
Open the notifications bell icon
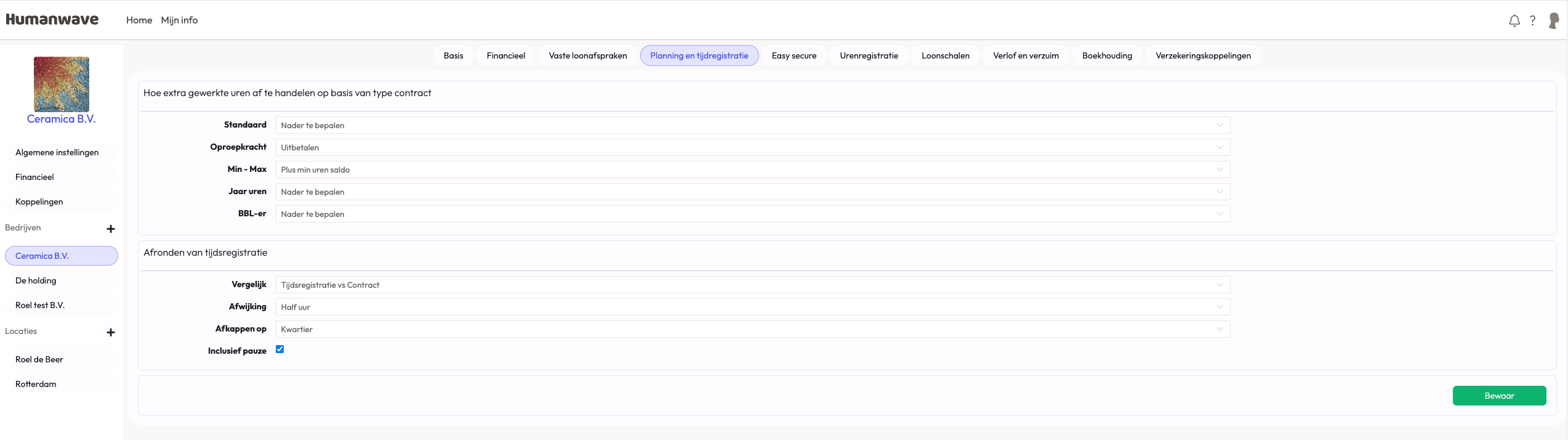[x=1514, y=21]
